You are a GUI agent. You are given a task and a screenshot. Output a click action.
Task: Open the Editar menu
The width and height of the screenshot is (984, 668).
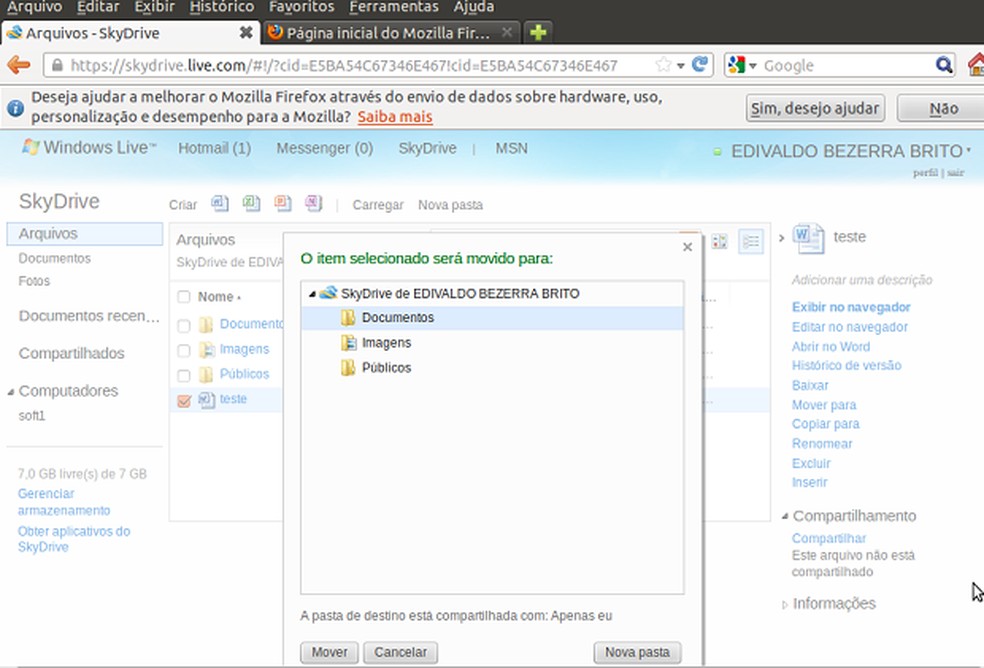(98, 8)
